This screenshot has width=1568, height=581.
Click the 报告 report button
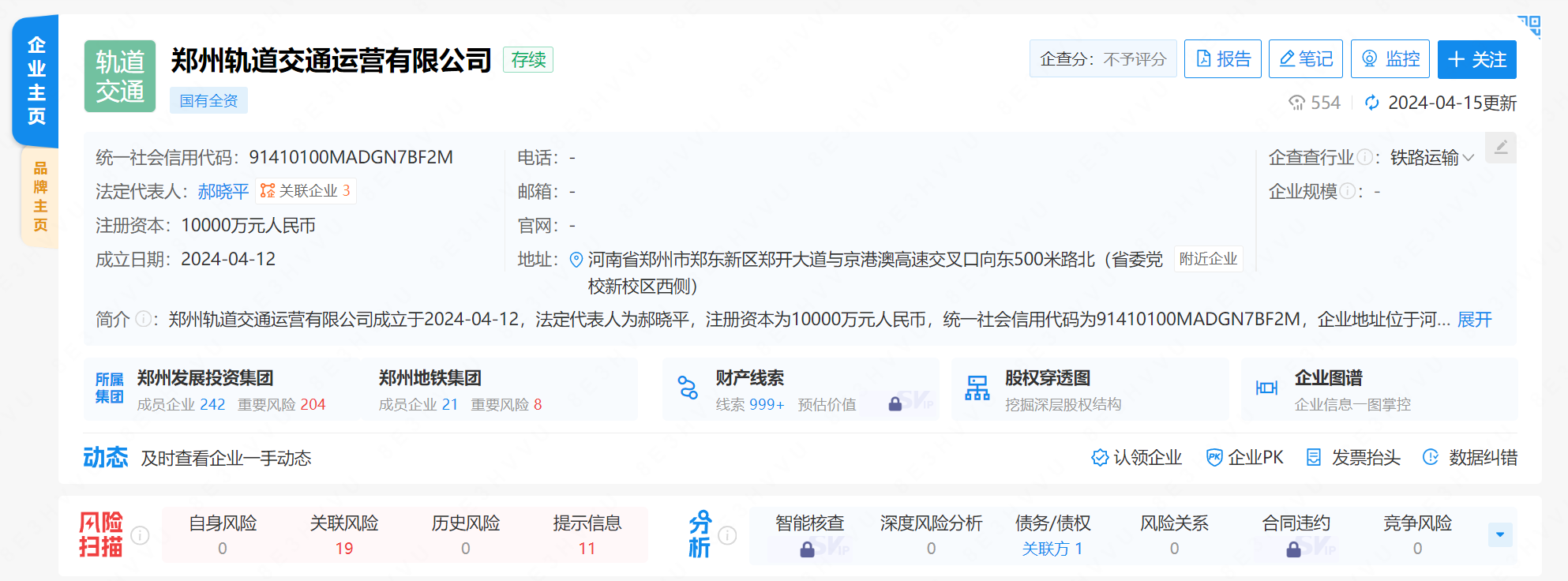pyautogui.click(x=1222, y=59)
